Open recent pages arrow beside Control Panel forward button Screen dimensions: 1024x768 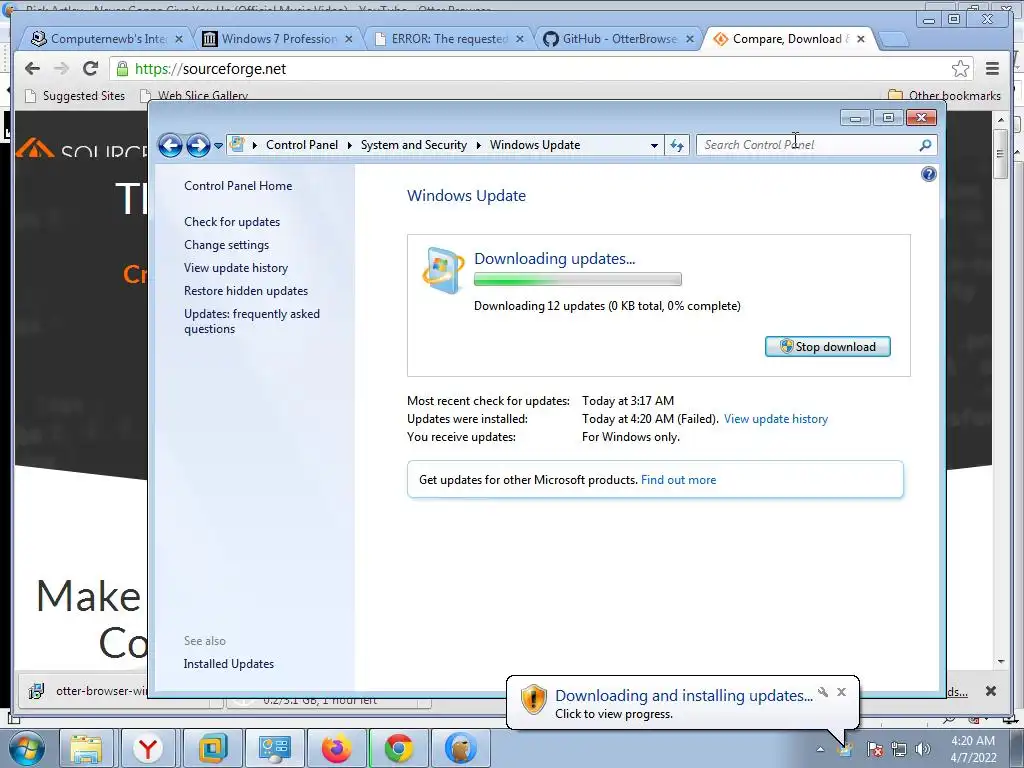(x=218, y=146)
